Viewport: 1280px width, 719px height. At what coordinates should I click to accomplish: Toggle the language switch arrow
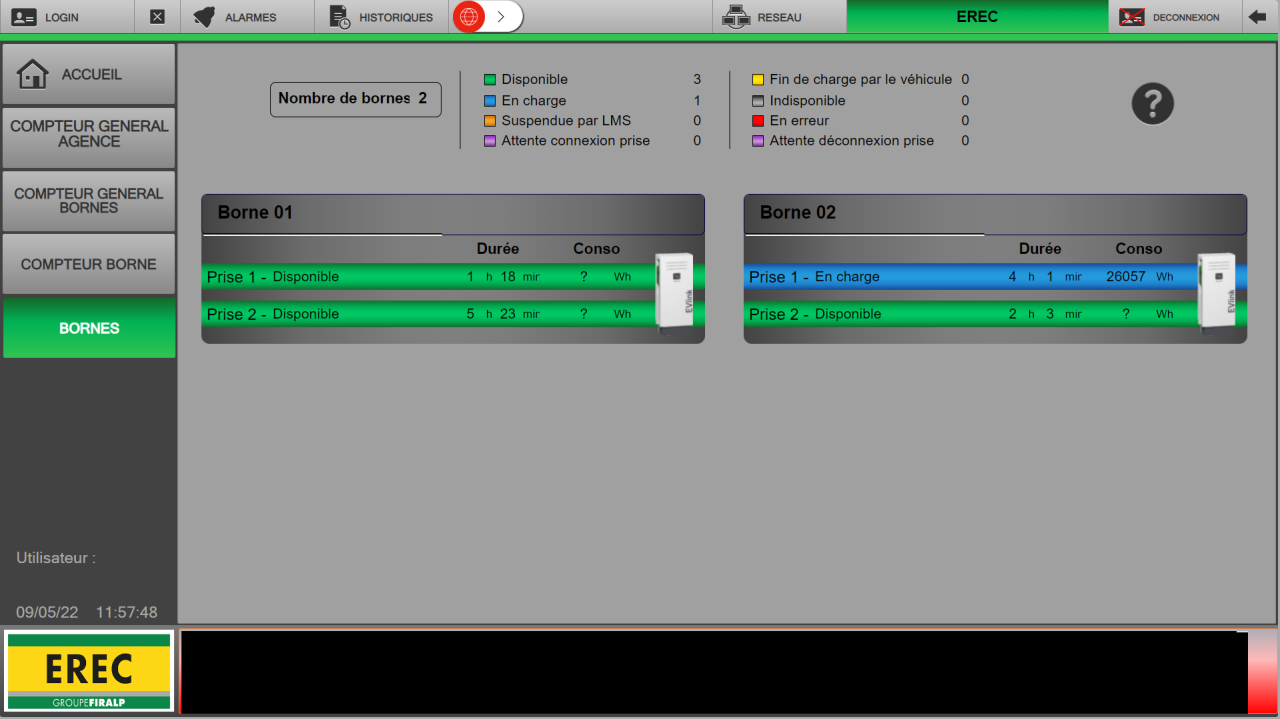pyautogui.click(x=502, y=17)
